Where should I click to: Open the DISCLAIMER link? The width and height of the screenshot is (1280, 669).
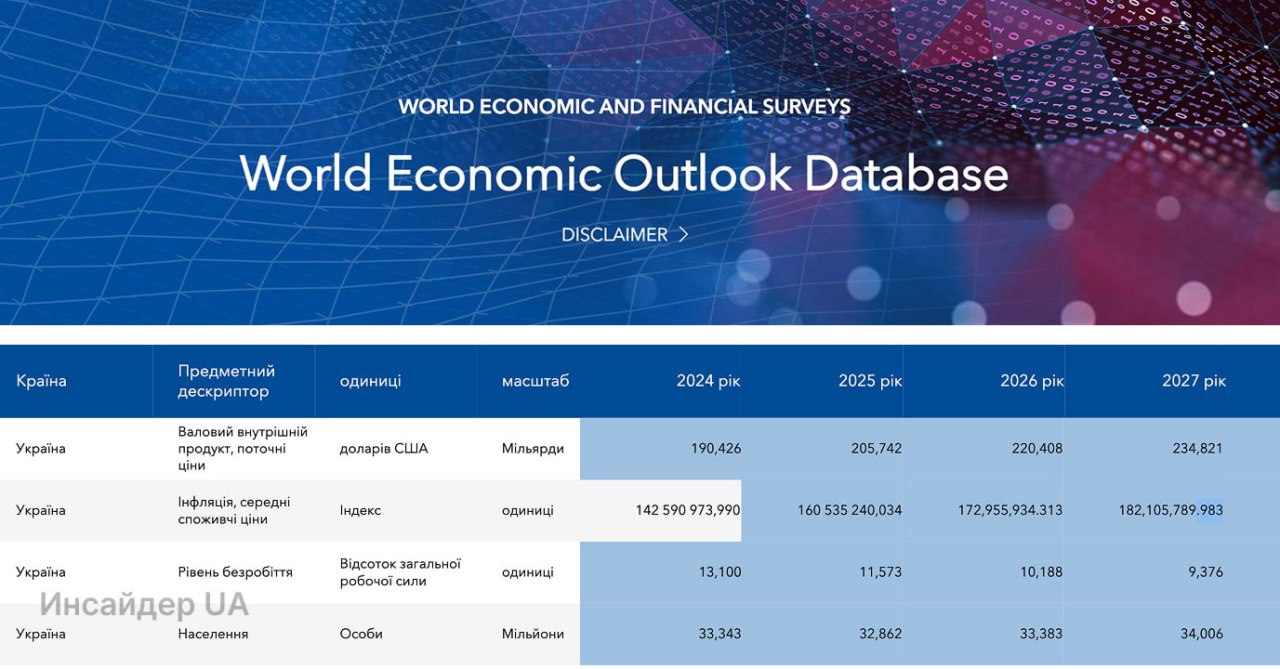614,235
